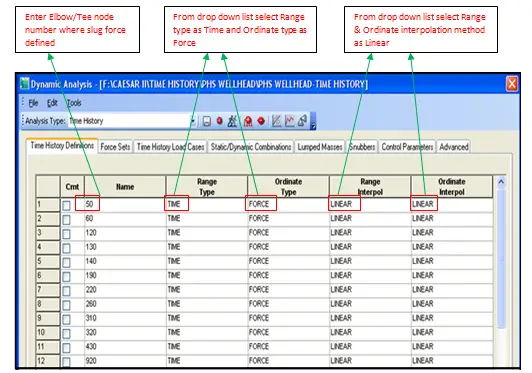Open Ordinate Interpol cell LINEAR in row 5

pyautogui.click(x=452, y=261)
